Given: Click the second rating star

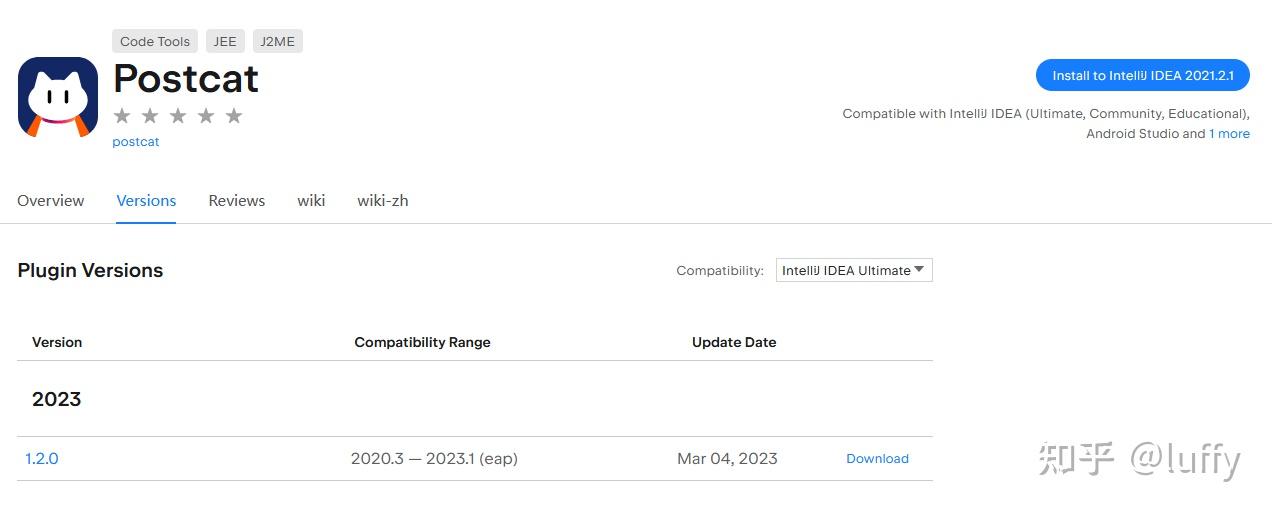Looking at the screenshot, I should tap(150, 116).
